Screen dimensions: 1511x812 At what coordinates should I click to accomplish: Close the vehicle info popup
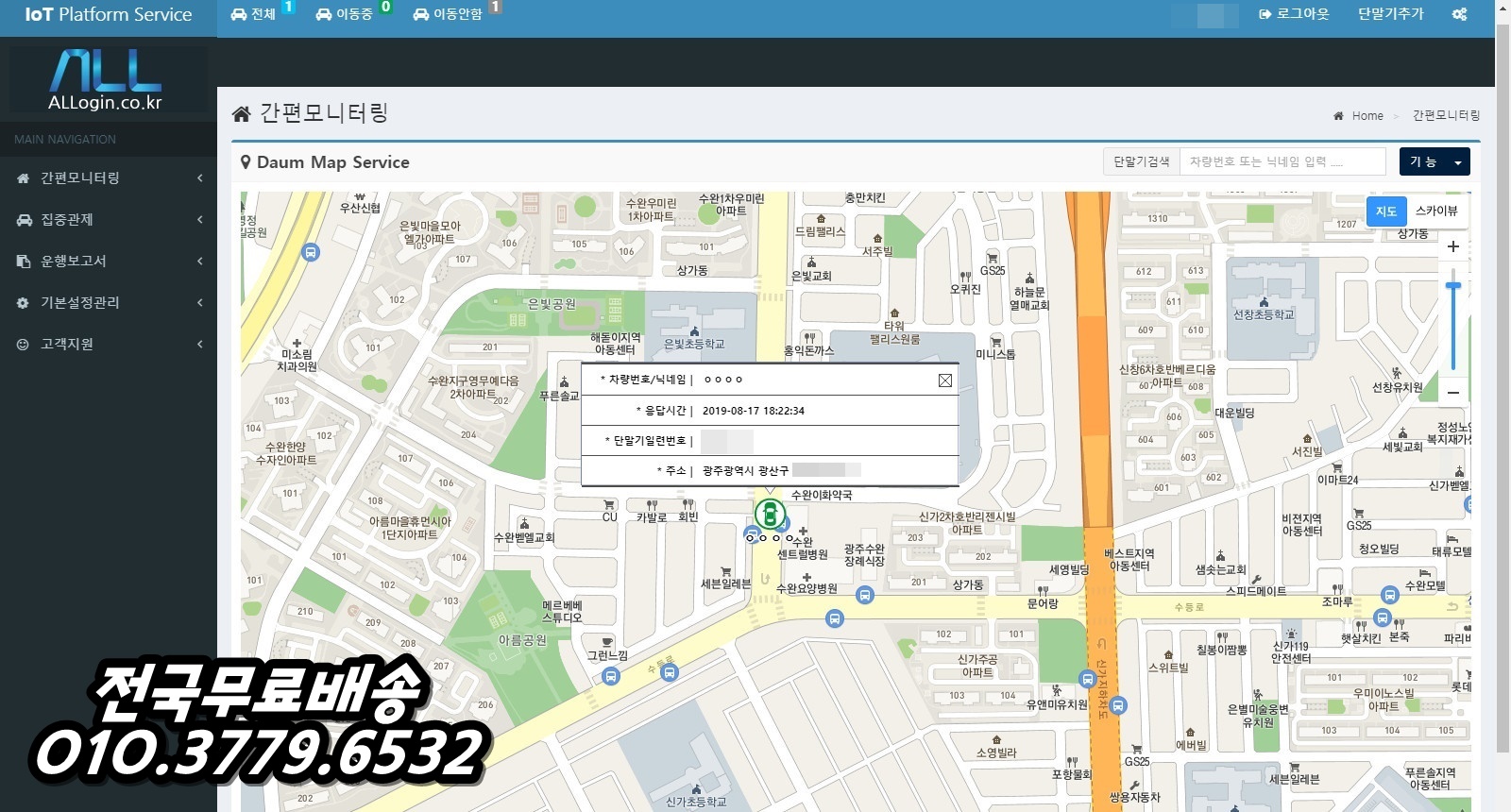(x=944, y=381)
